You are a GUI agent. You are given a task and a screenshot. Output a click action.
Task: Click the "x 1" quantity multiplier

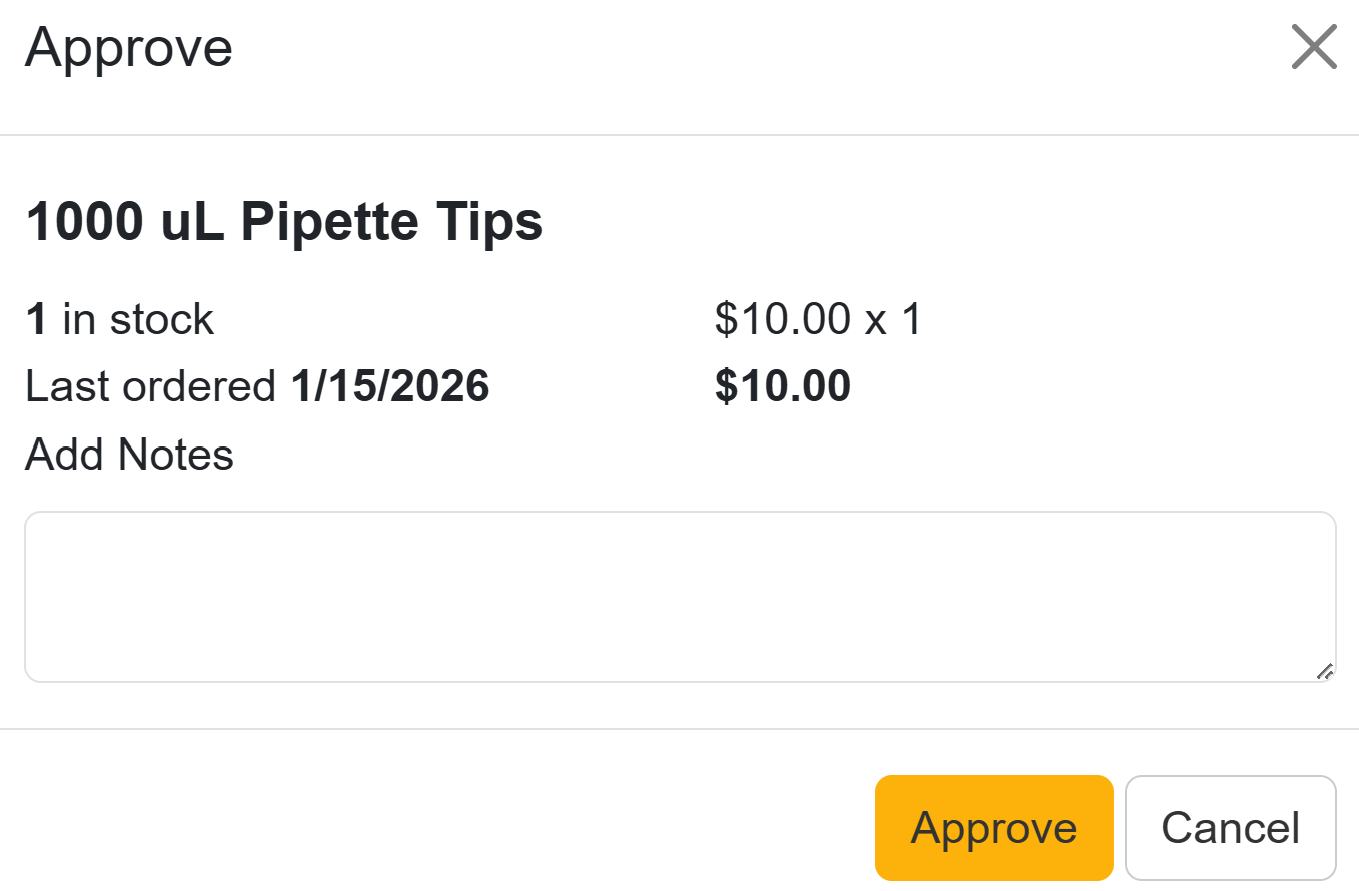(x=893, y=320)
